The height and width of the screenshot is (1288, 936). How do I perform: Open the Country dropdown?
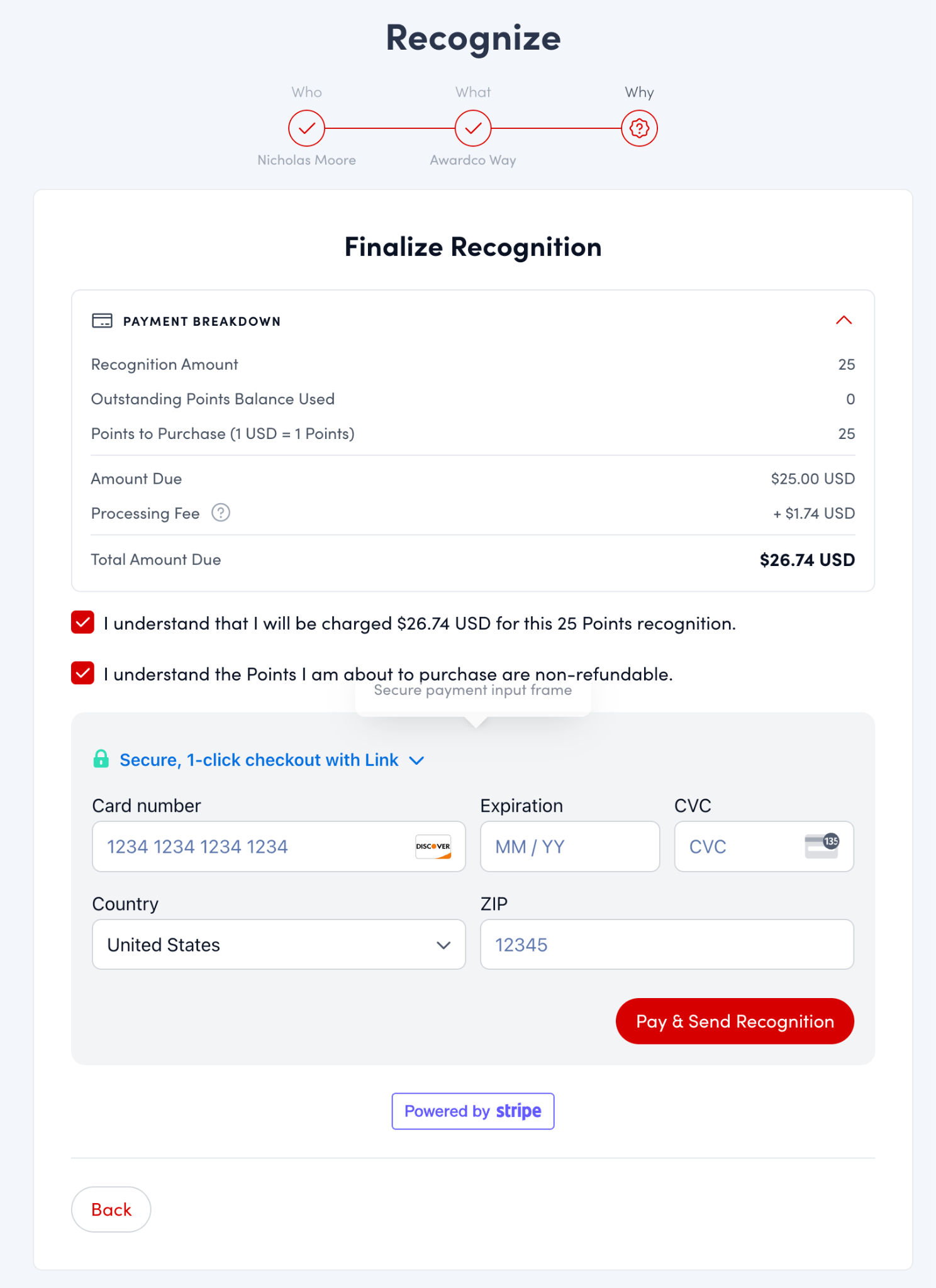click(279, 945)
